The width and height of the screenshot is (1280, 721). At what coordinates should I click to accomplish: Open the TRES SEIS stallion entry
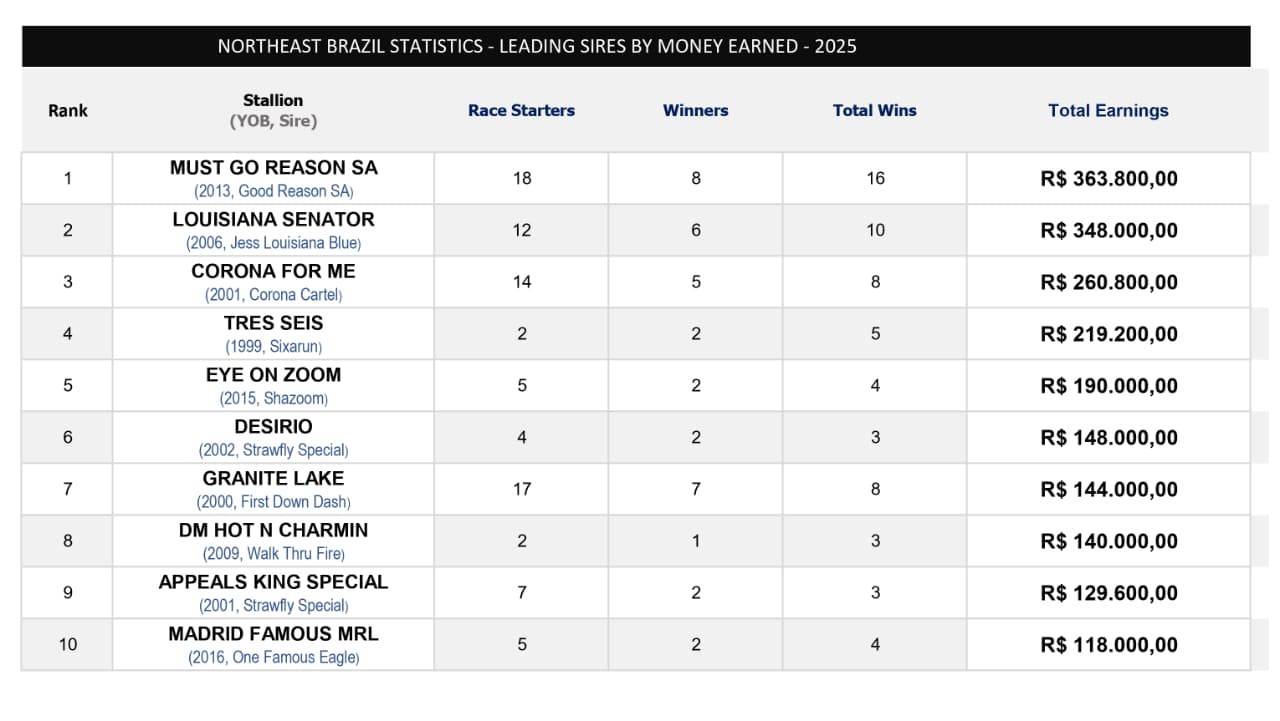pos(273,323)
